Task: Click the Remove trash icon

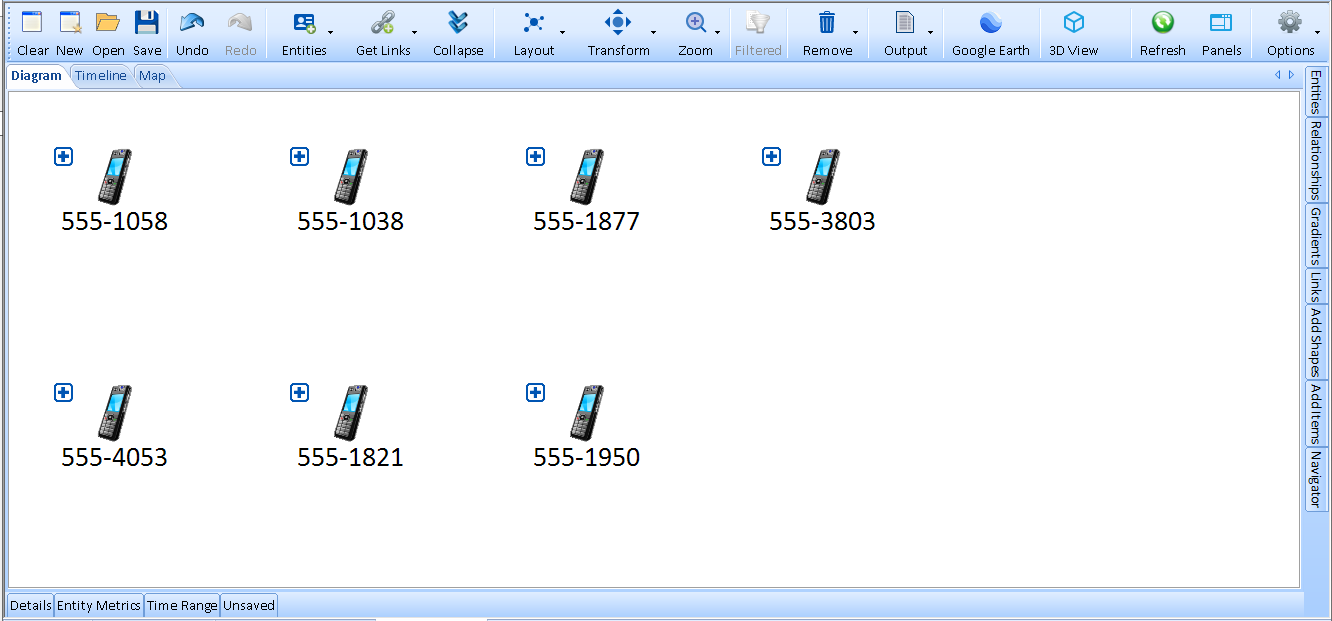Action: click(827, 23)
